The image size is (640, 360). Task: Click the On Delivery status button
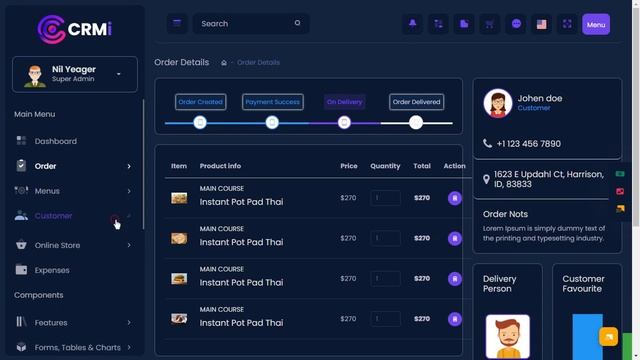344,102
